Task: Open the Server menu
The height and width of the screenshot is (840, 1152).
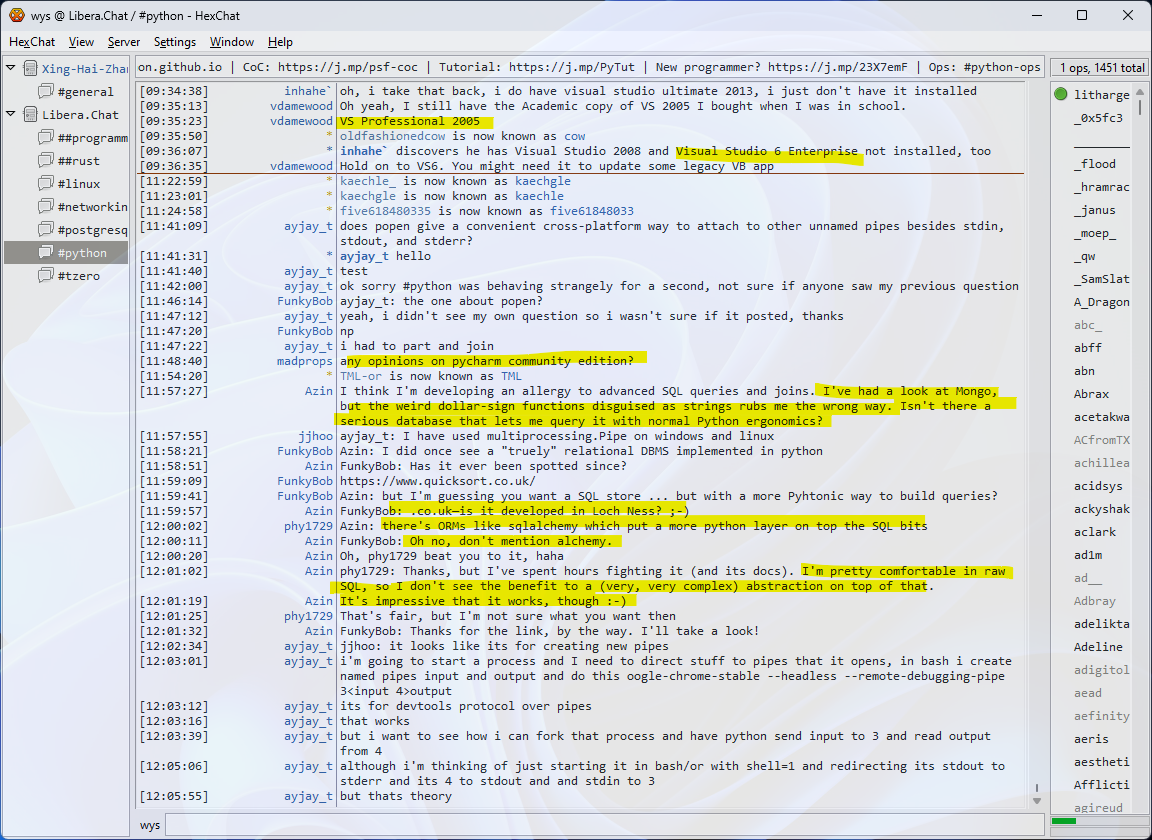Action: (x=124, y=42)
